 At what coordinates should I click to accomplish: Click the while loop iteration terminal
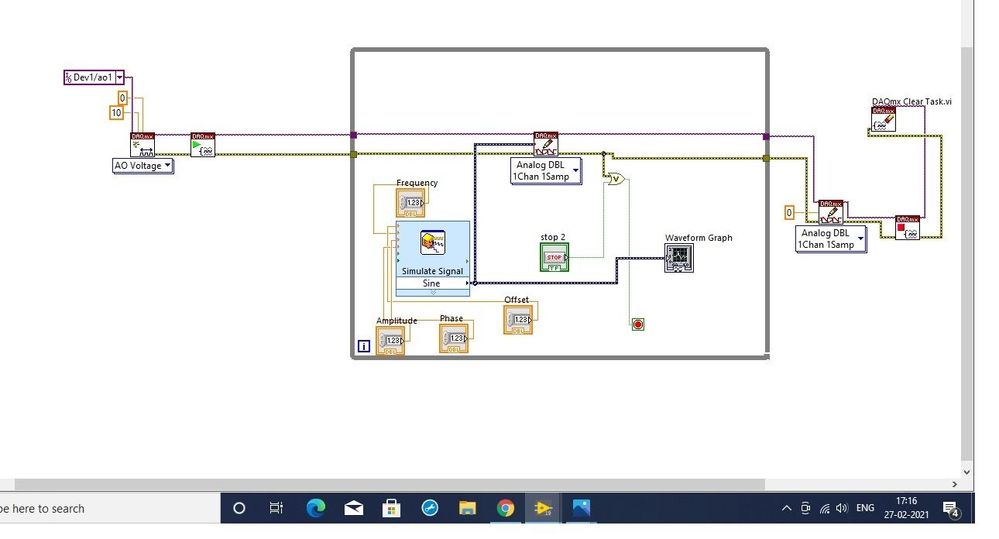pyautogui.click(x=364, y=347)
